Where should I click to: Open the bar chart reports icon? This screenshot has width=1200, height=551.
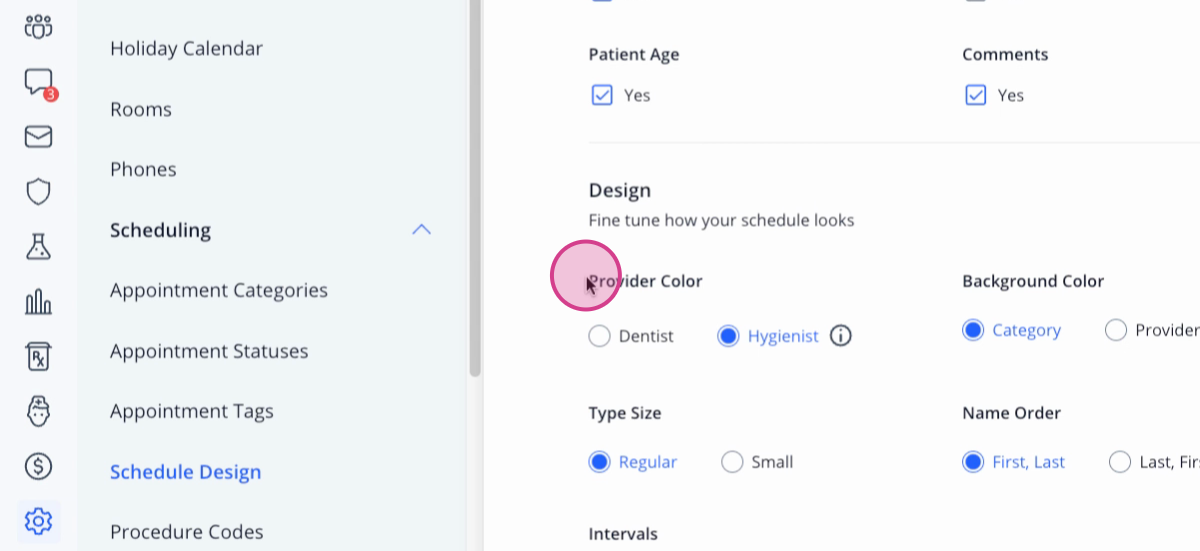point(38,301)
